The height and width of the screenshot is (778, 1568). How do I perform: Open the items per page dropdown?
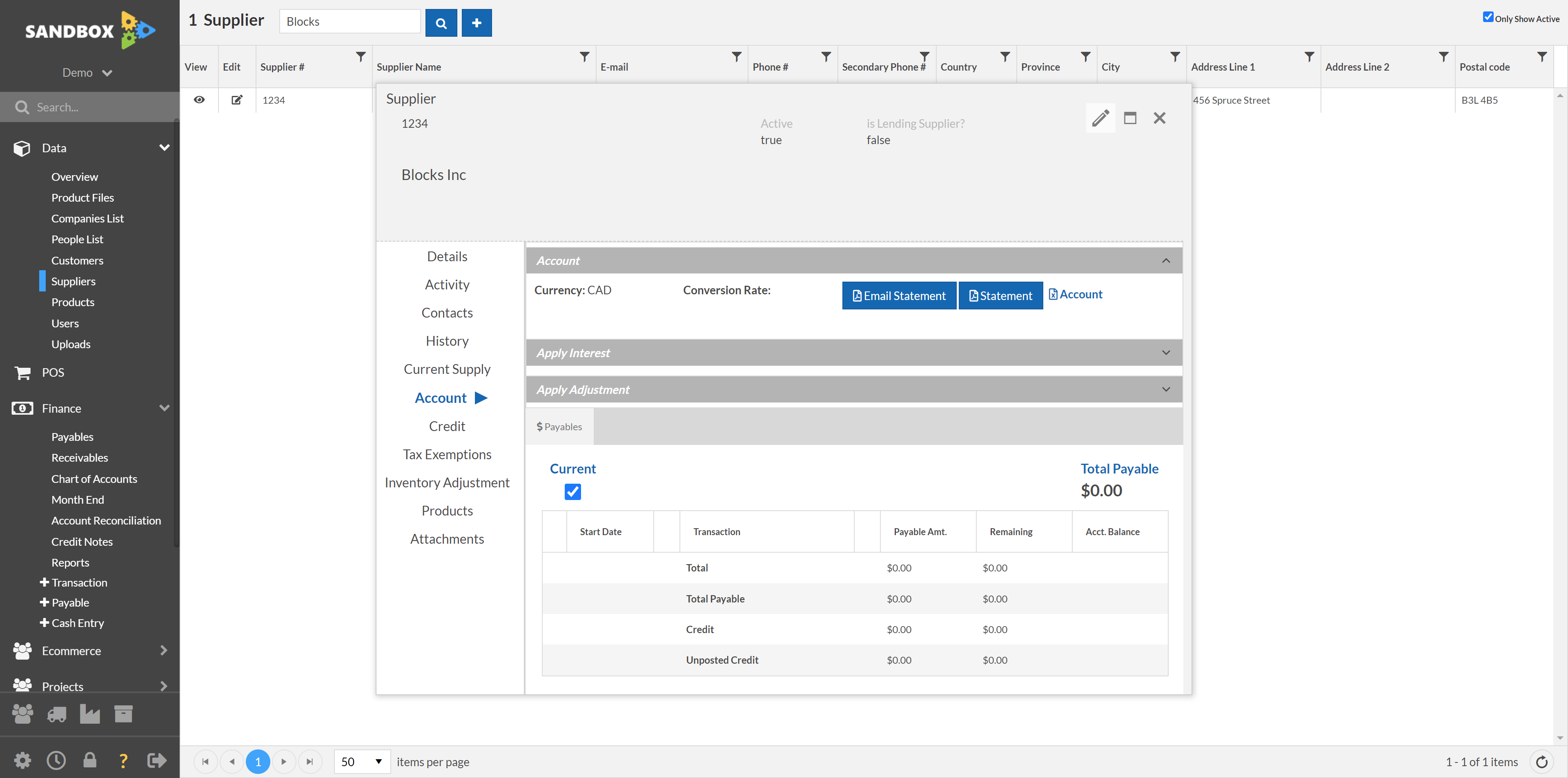click(x=362, y=762)
